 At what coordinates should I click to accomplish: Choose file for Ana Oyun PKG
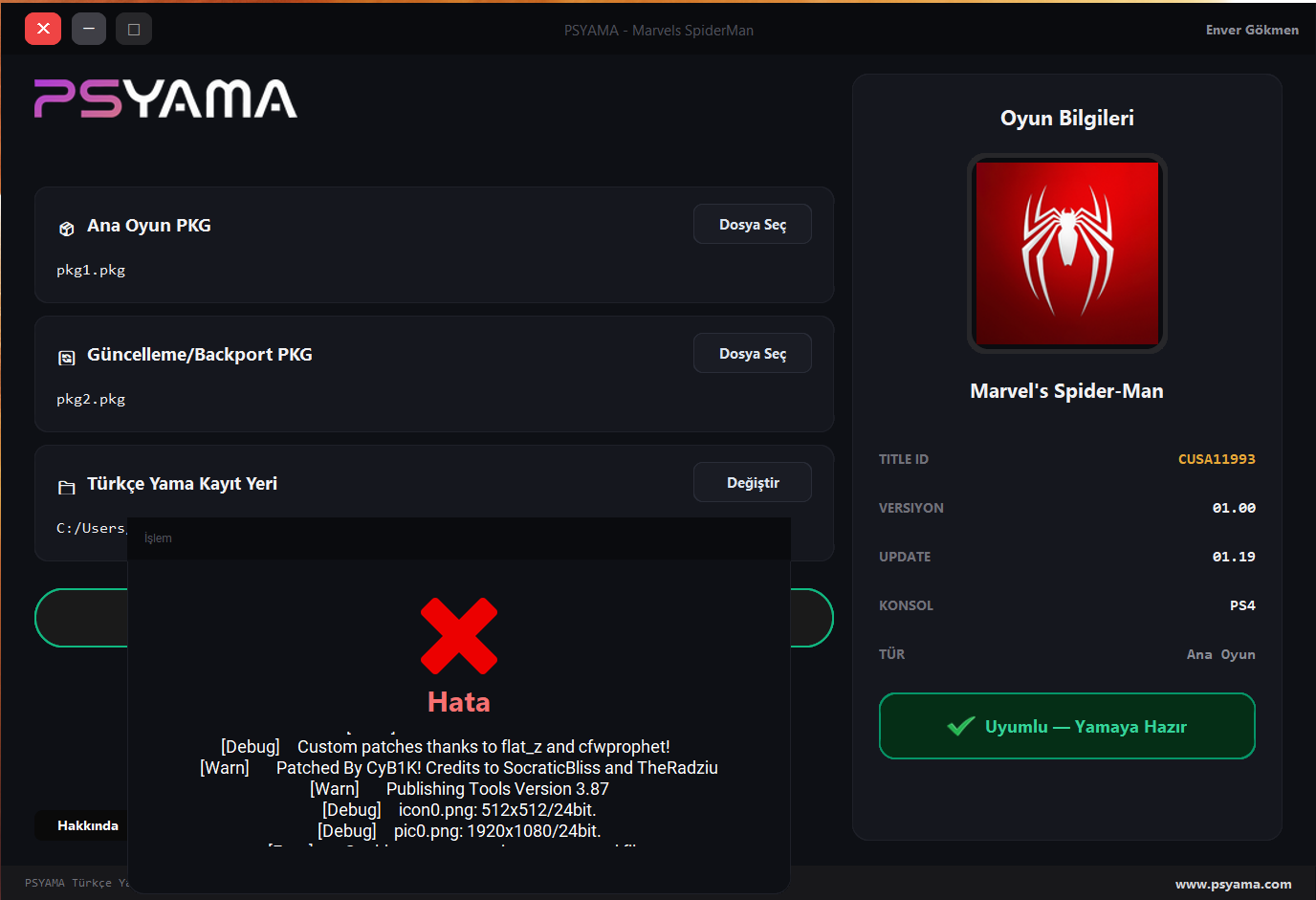pyautogui.click(x=753, y=224)
